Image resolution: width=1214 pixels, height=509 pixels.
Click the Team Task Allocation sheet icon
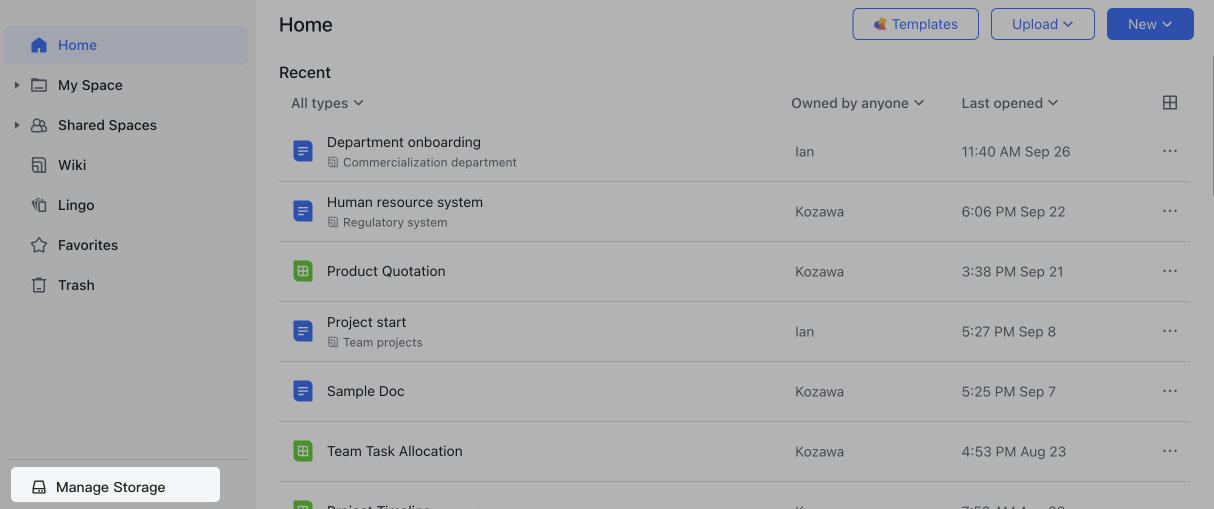pyautogui.click(x=303, y=451)
